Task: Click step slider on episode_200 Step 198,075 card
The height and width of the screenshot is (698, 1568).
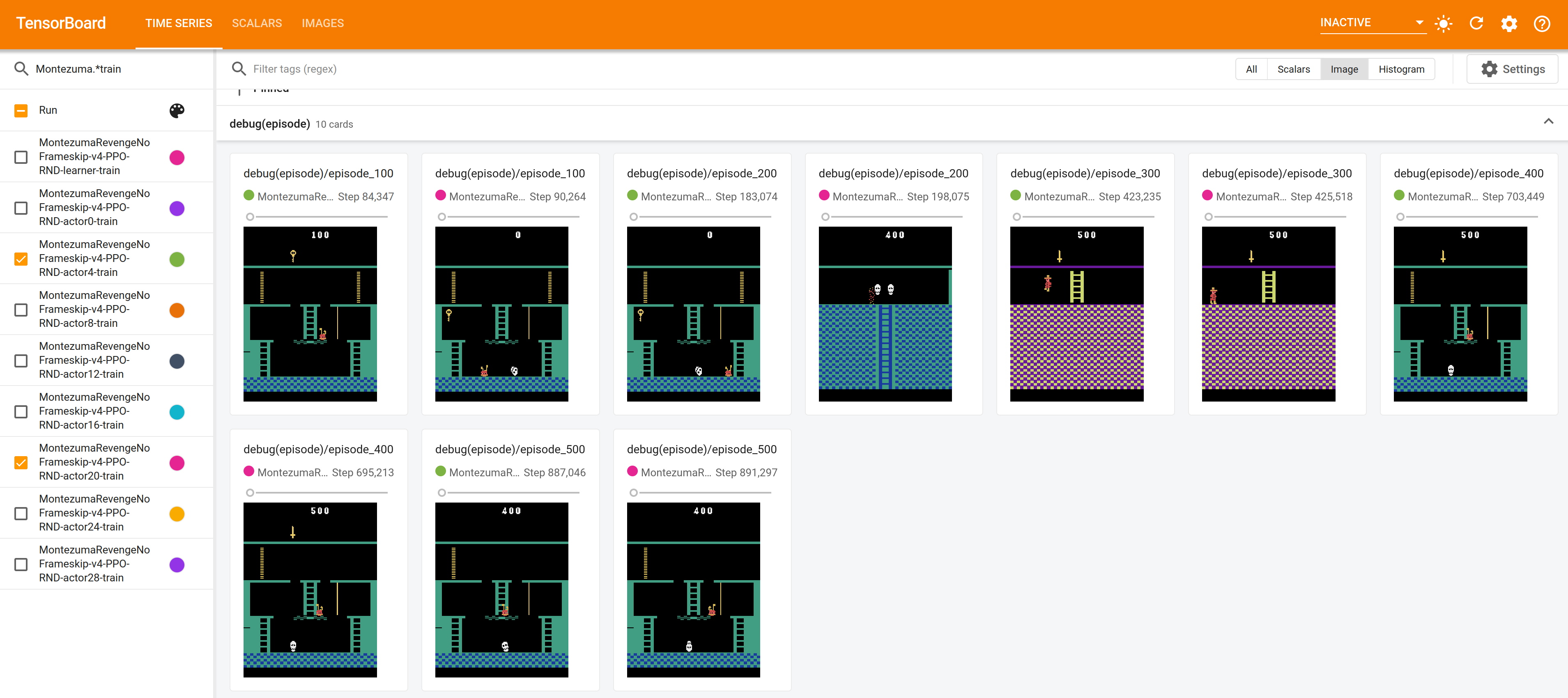Action: (x=892, y=217)
